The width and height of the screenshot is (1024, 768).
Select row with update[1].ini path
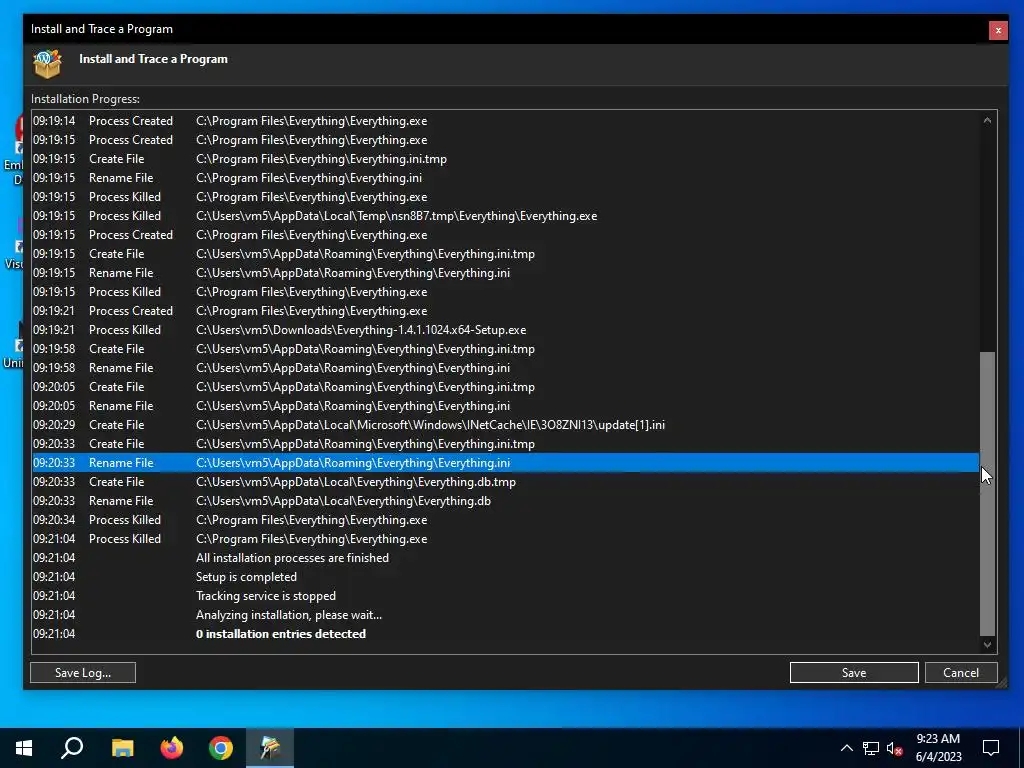tap(505, 424)
